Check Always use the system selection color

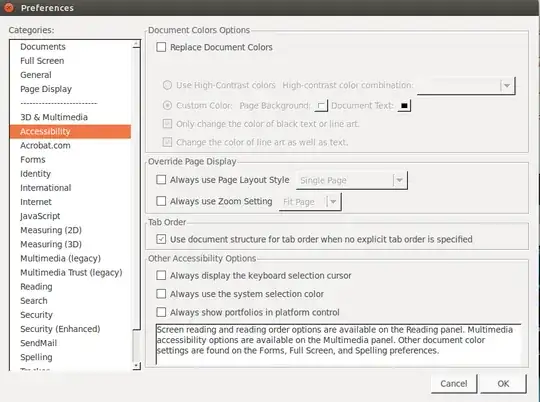161,293
